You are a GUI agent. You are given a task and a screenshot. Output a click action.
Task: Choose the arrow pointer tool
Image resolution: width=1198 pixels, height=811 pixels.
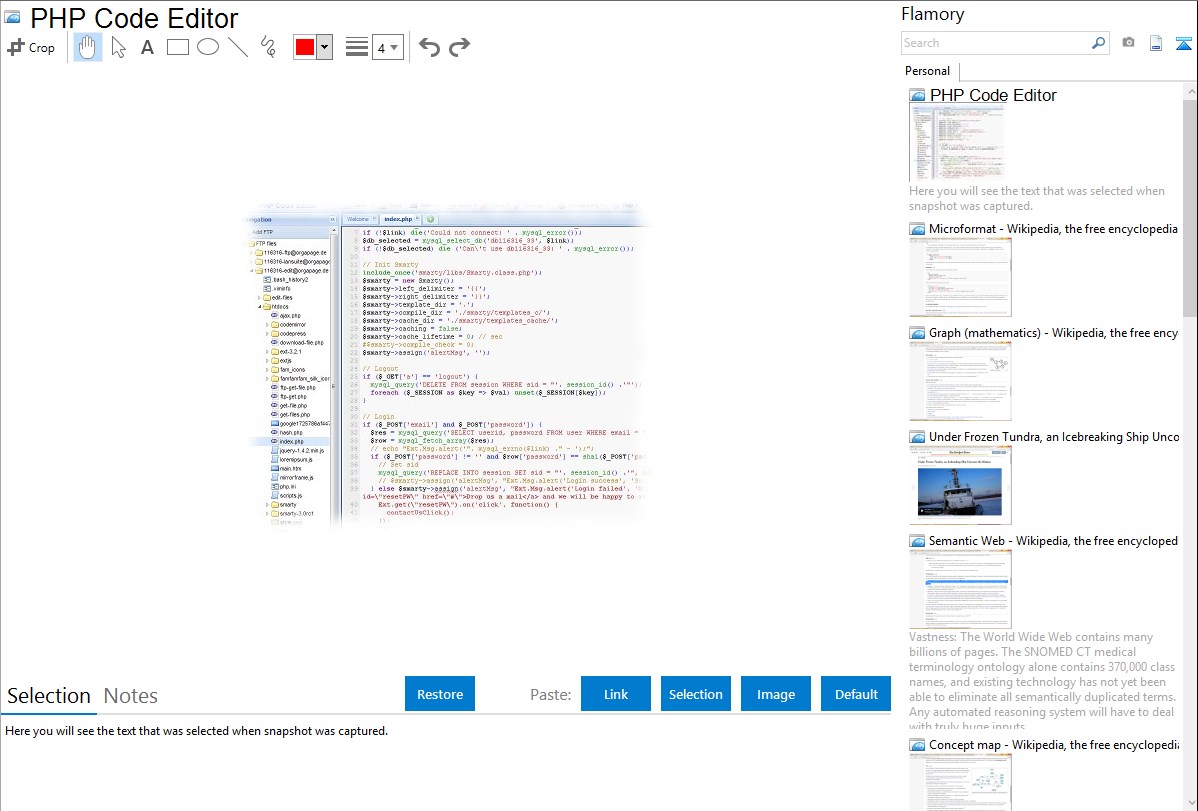pyautogui.click(x=118, y=47)
